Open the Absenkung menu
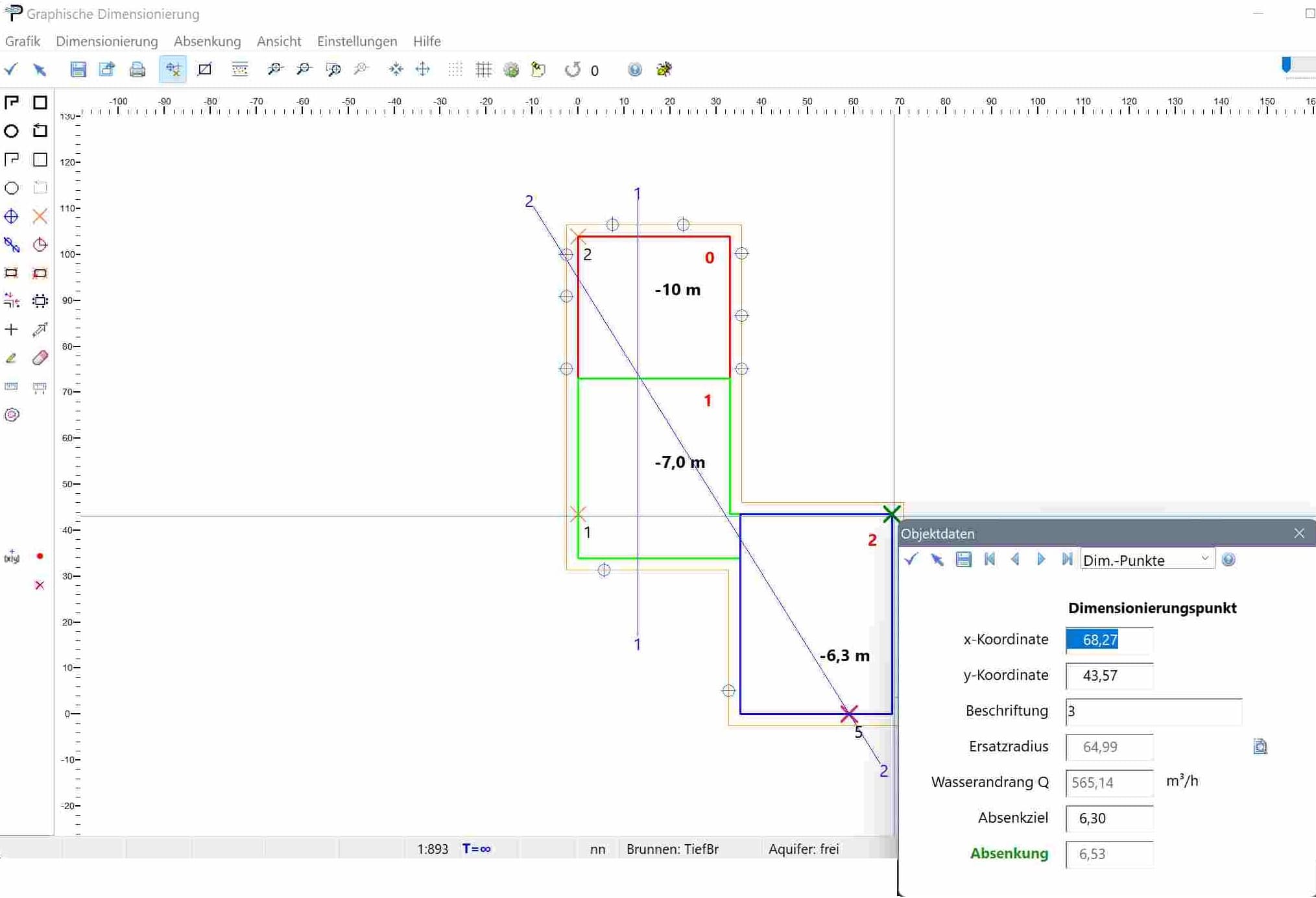This screenshot has width=1316, height=898. tap(207, 41)
